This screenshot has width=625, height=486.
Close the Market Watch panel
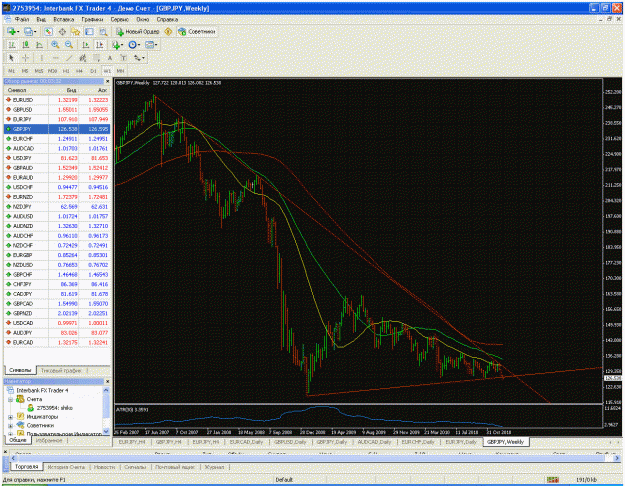click(x=107, y=81)
